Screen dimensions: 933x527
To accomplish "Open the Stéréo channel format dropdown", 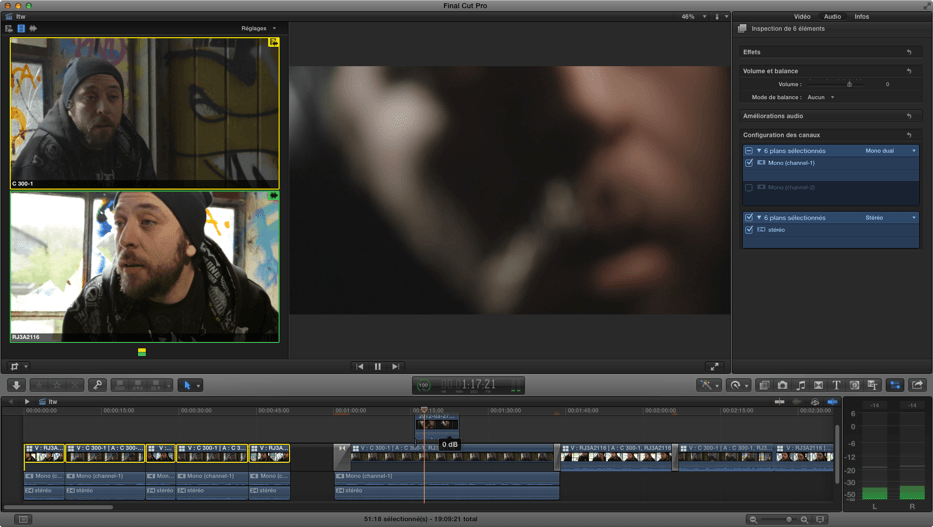I will (x=891, y=218).
